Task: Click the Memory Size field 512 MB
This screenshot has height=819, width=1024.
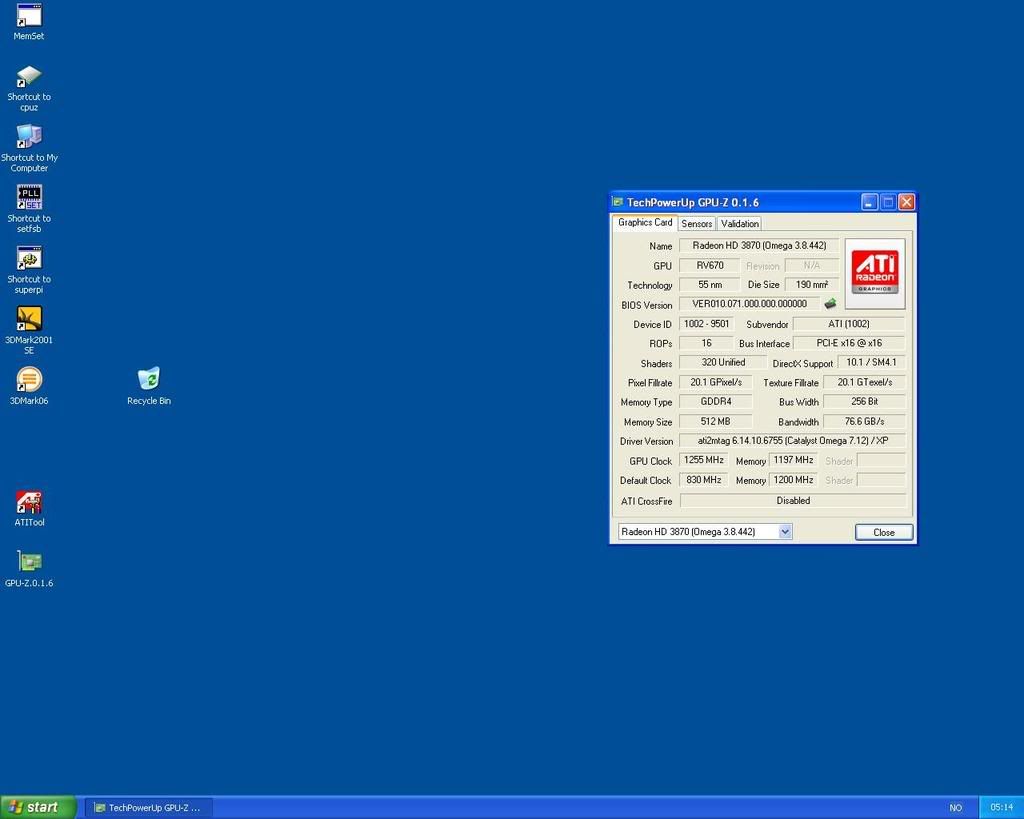Action: pyautogui.click(x=716, y=421)
